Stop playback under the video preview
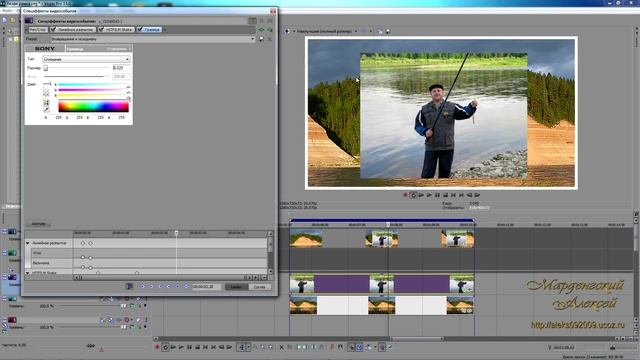Image resolution: width=640 pixels, height=360 pixels. 445,195
